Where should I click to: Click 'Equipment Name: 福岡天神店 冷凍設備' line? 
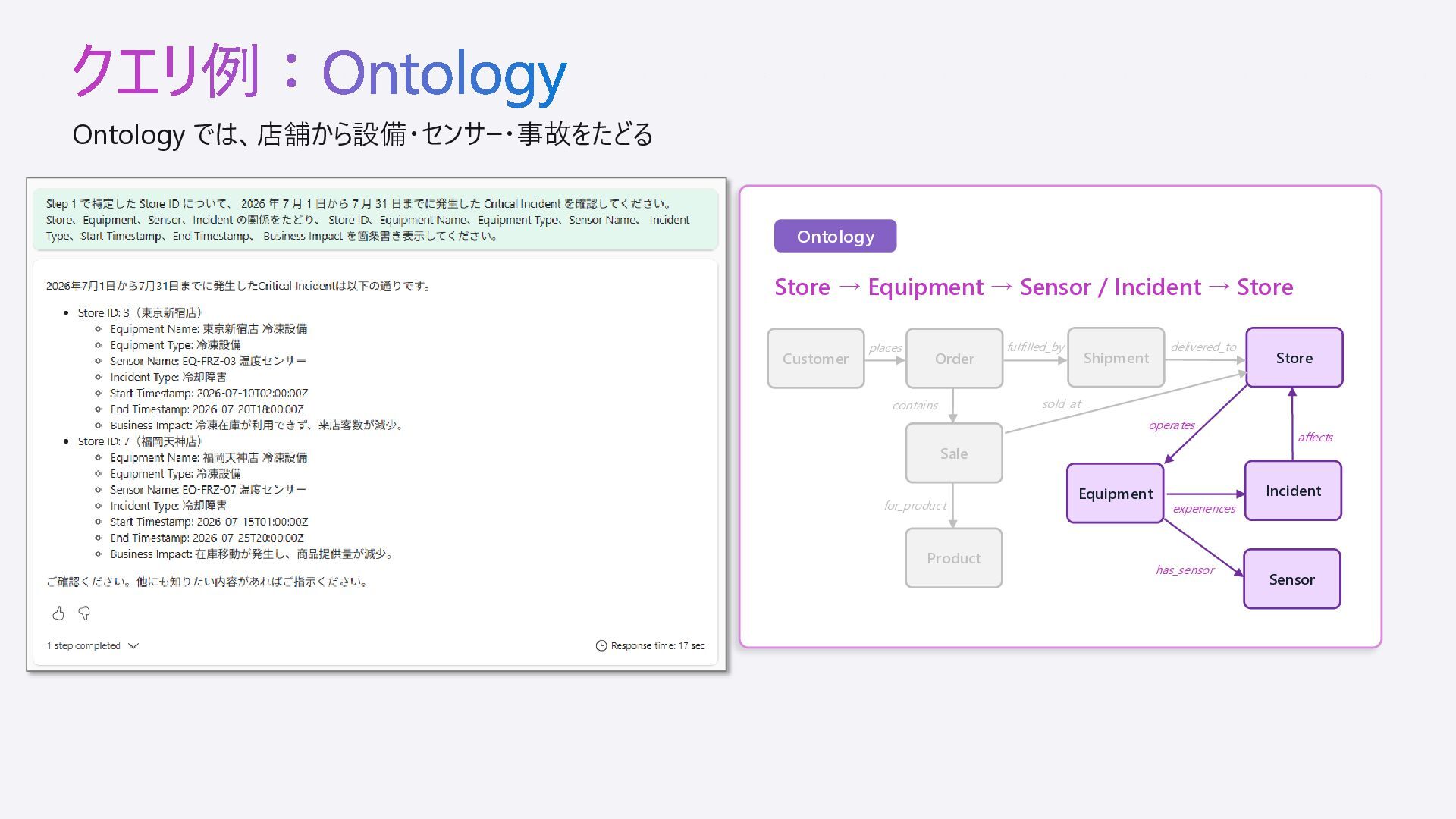(x=209, y=457)
